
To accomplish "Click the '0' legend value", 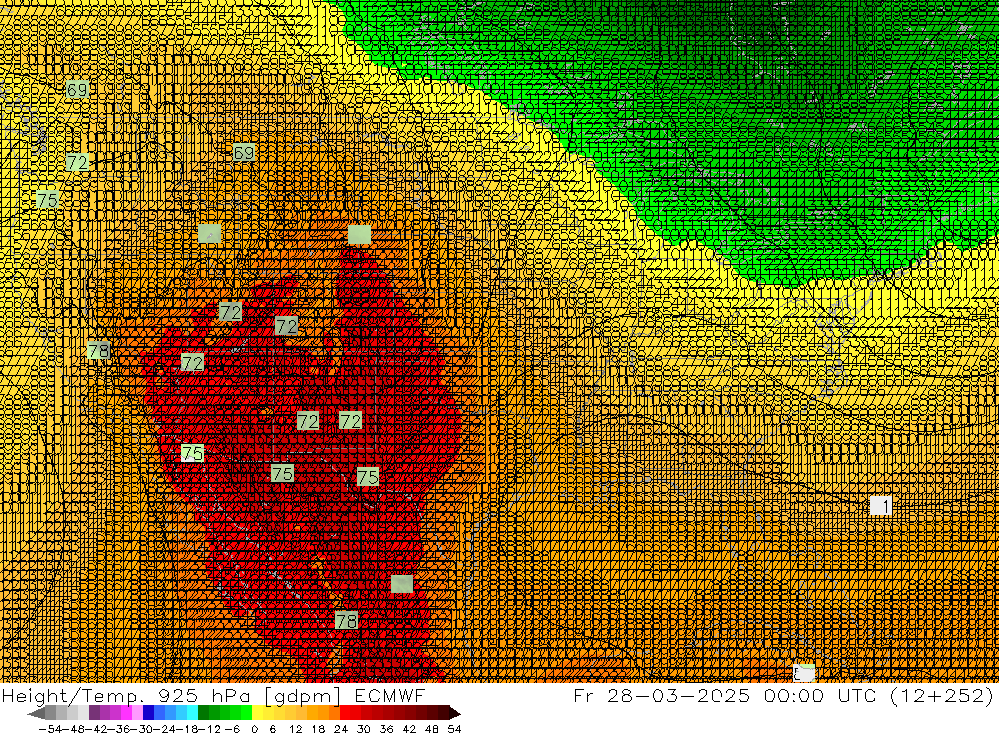I will 254,729.
